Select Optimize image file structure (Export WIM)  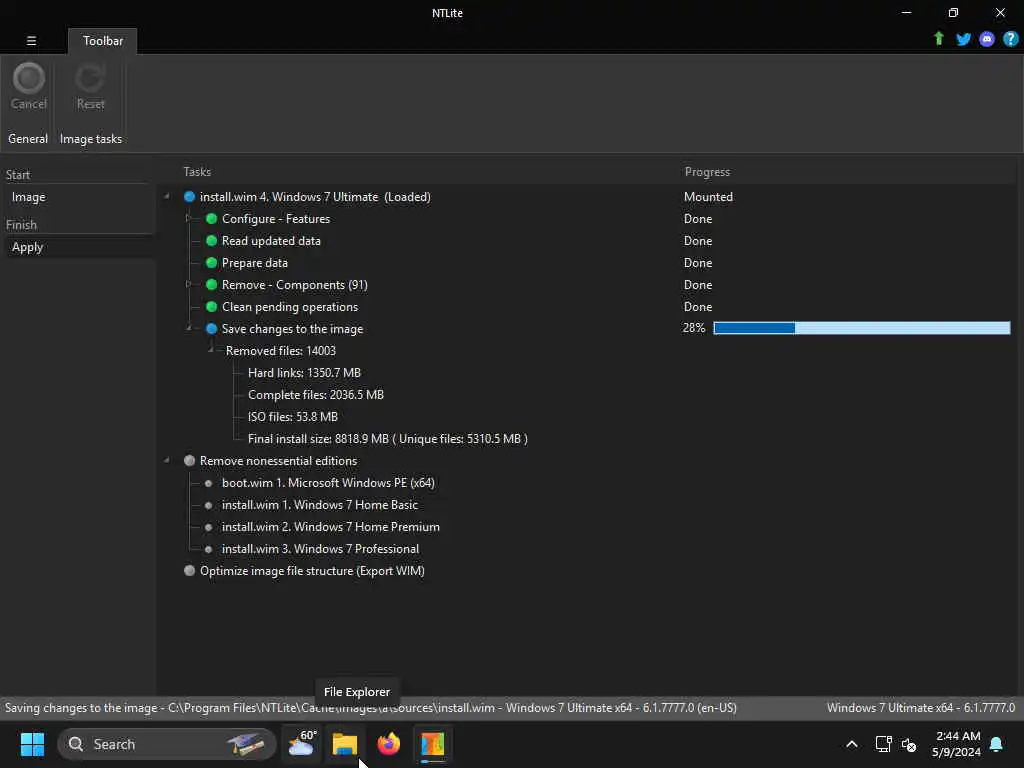click(x=312, y=571)
